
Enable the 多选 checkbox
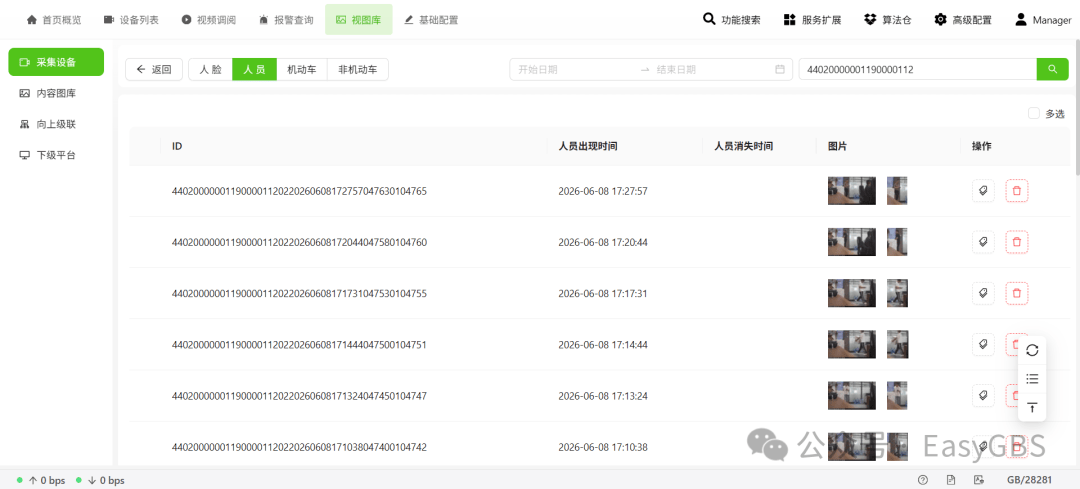(1034, 114)
